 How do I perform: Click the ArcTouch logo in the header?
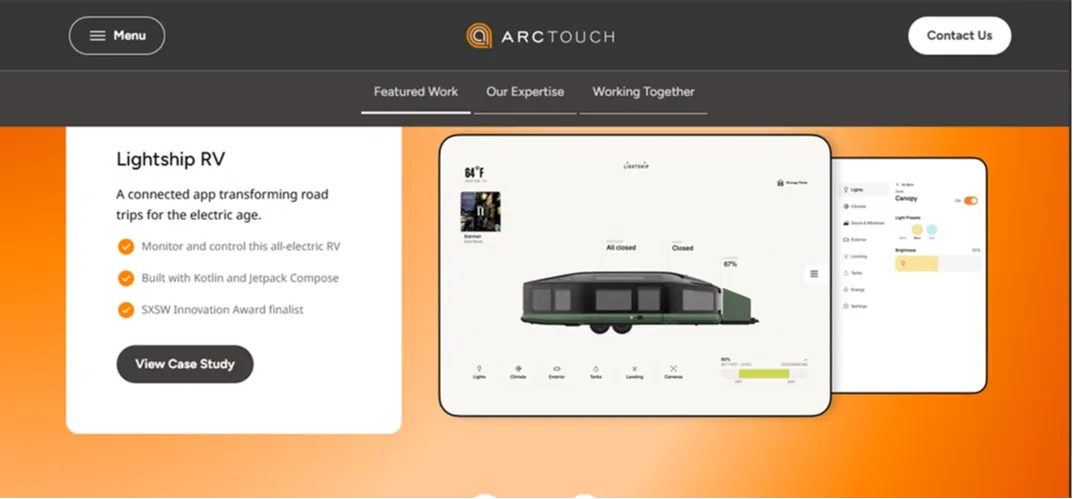[540, 36]
